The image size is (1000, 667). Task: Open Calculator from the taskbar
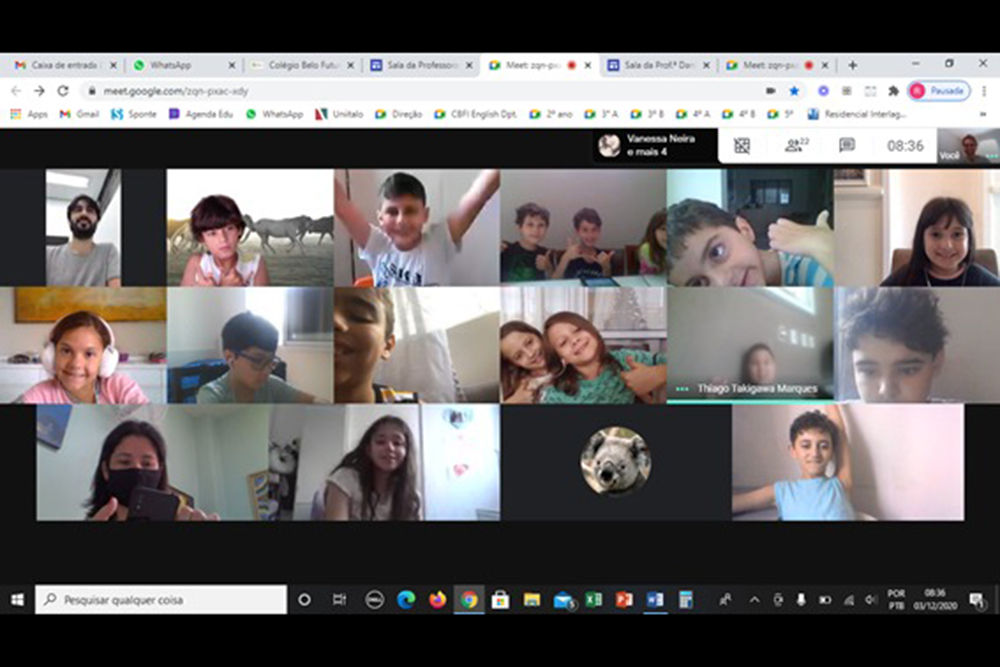[x=686, y=599]
